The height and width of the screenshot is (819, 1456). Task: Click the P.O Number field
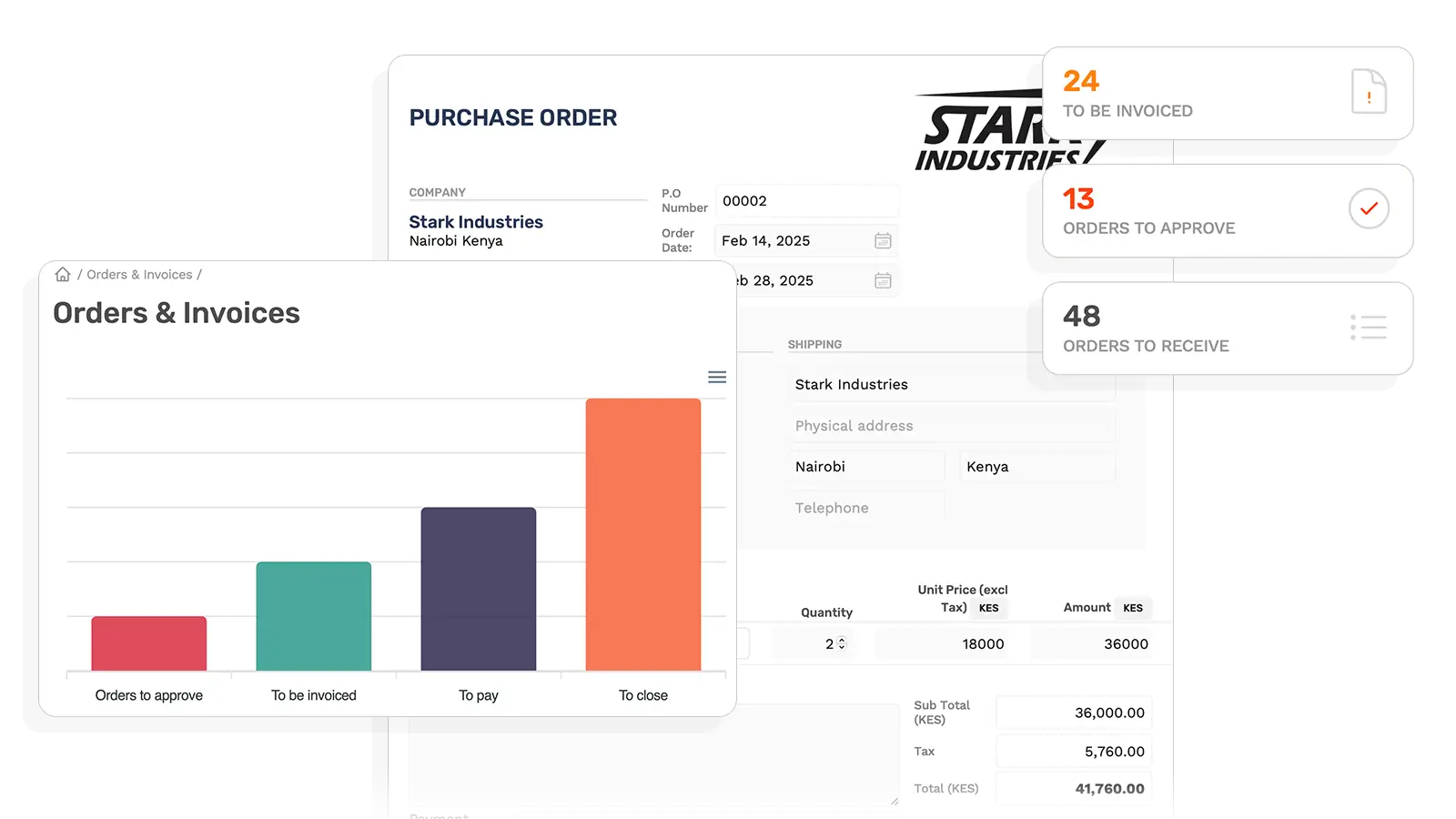[806, 201]
